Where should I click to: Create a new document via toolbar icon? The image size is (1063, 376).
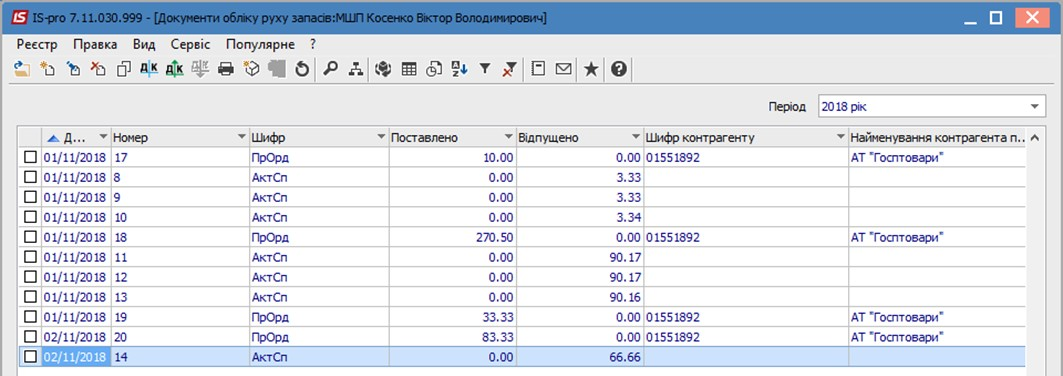click(x=47, y=69)
